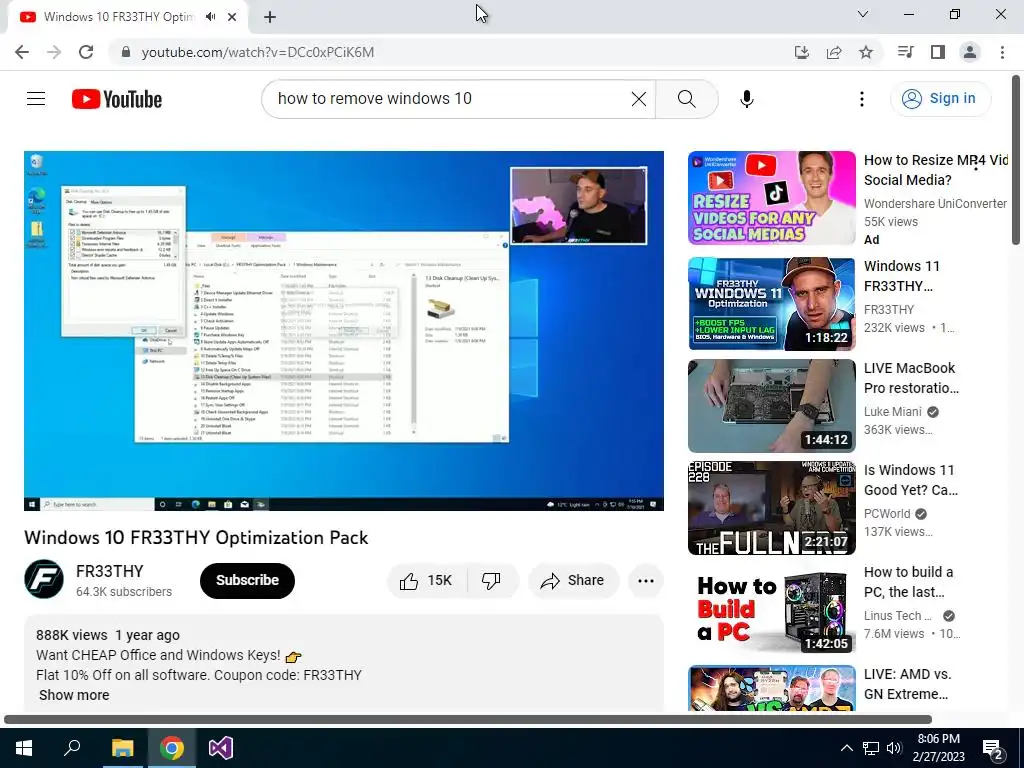Bookmark this page with star icon

[865, 52]
